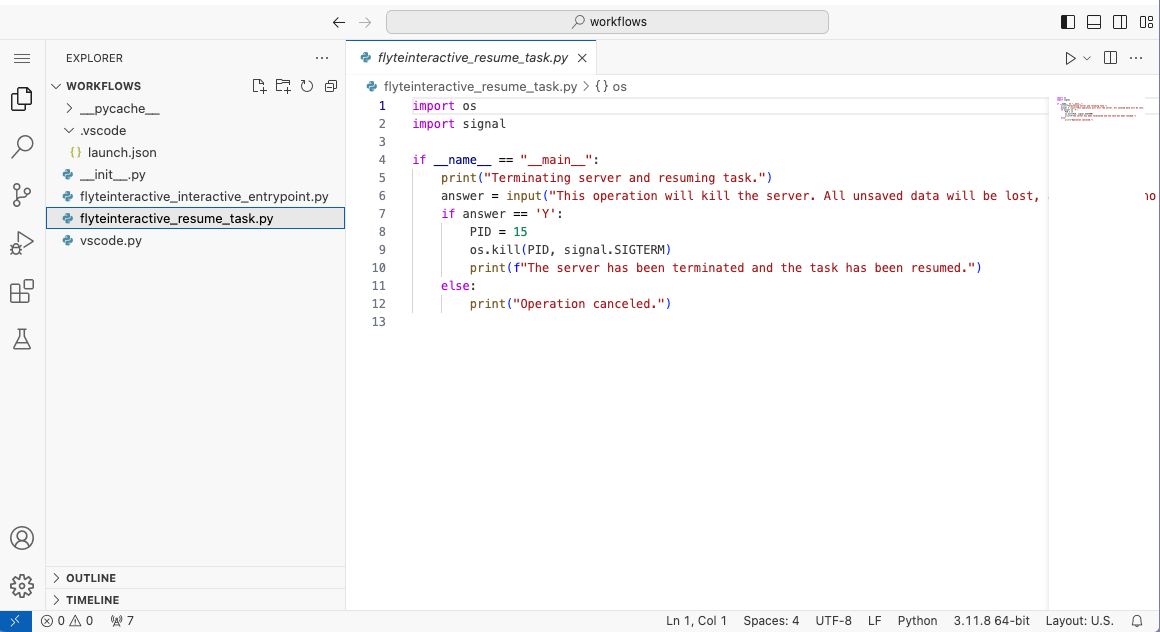Open the hamburger application menu
1160x632 pixels.
pyautogui.click(x=22, y=58)
